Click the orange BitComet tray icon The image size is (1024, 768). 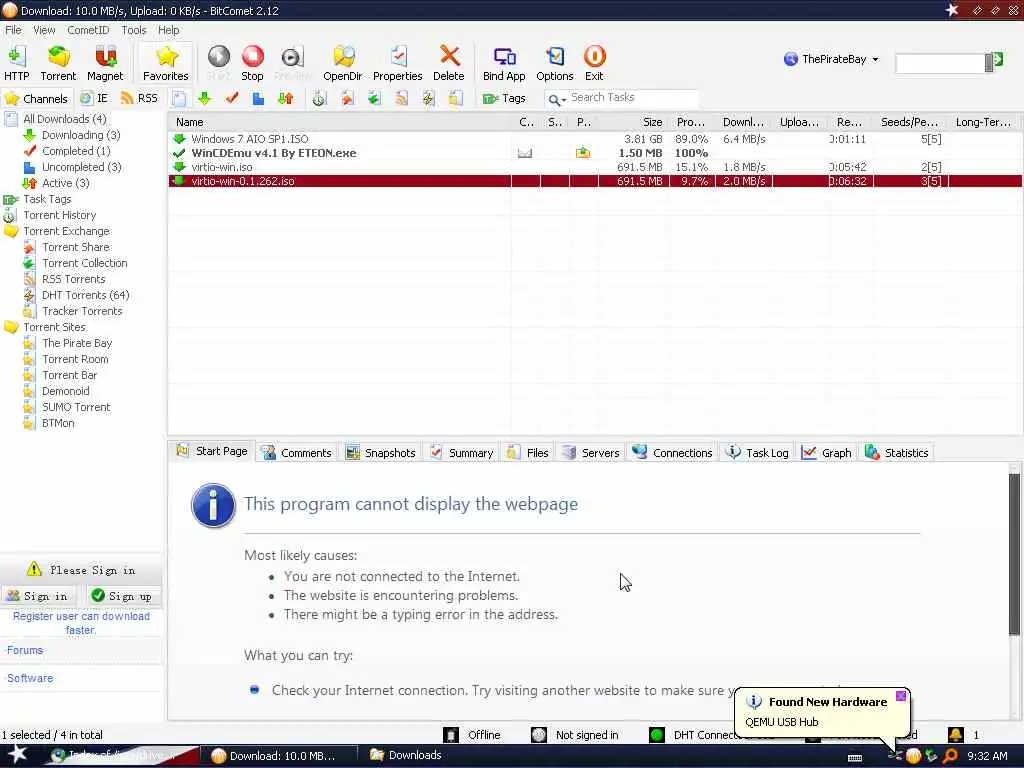tap(913, 756)
